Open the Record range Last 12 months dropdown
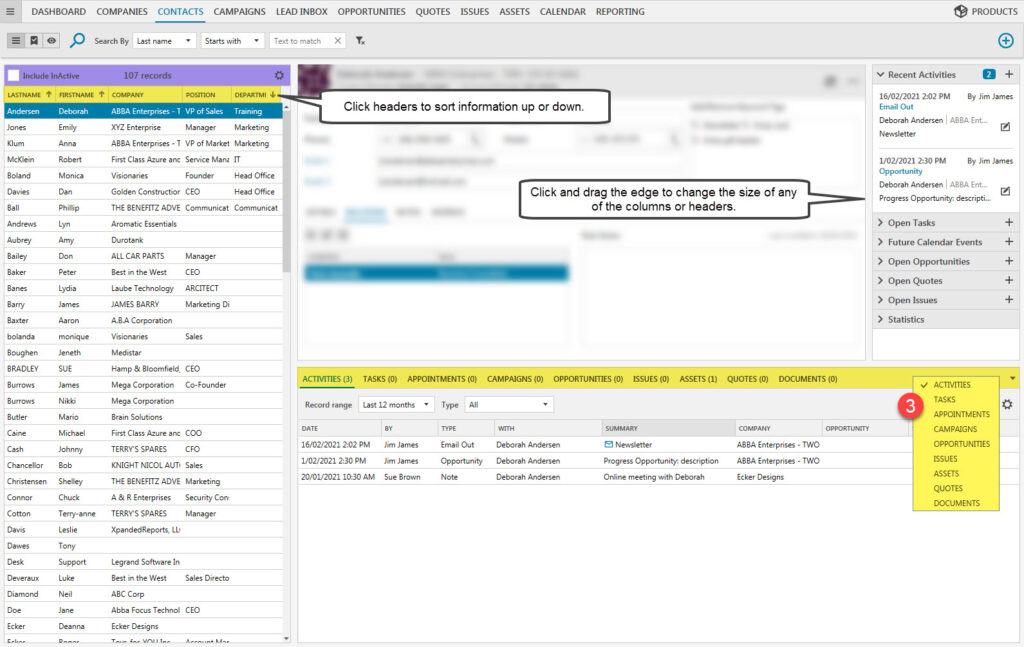 [397, 405]
